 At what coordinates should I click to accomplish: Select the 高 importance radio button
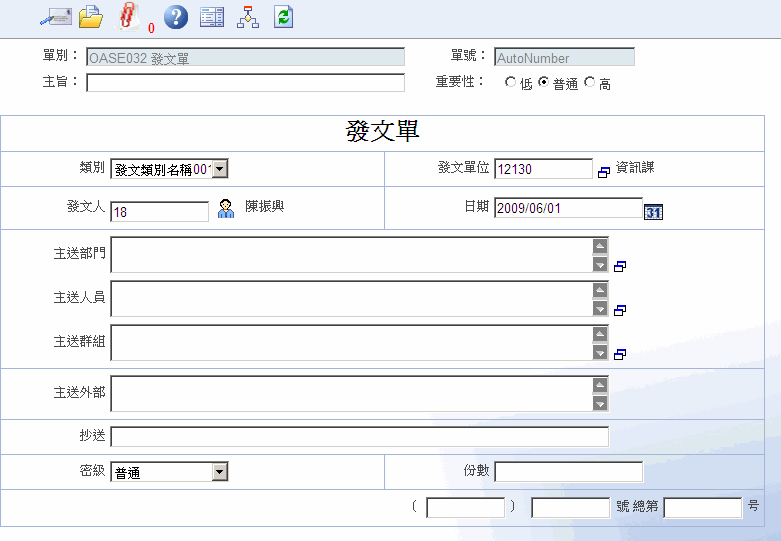[590, 83]
